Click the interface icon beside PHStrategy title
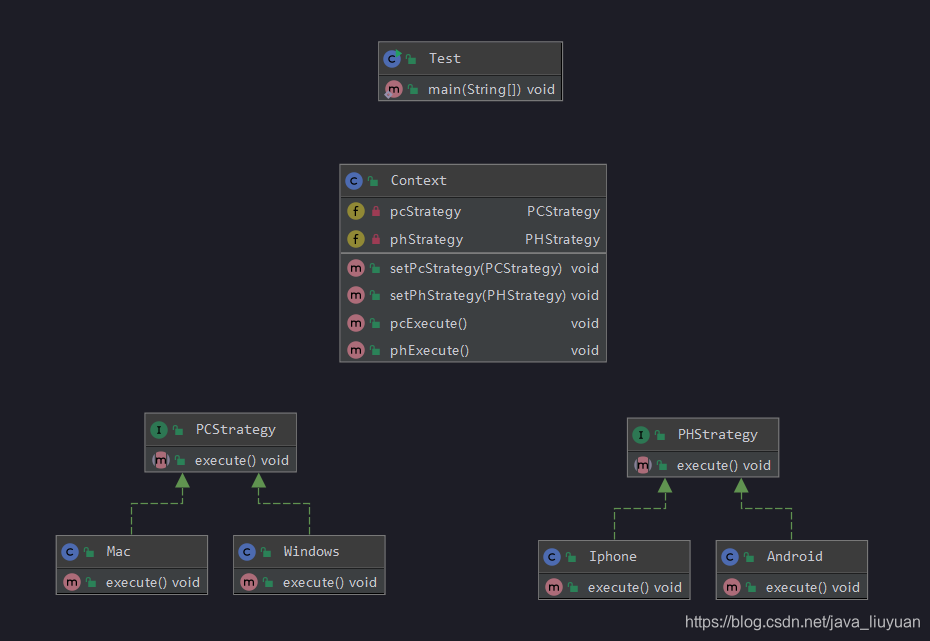This screenshot has width=930, height=641. [641, 435]
